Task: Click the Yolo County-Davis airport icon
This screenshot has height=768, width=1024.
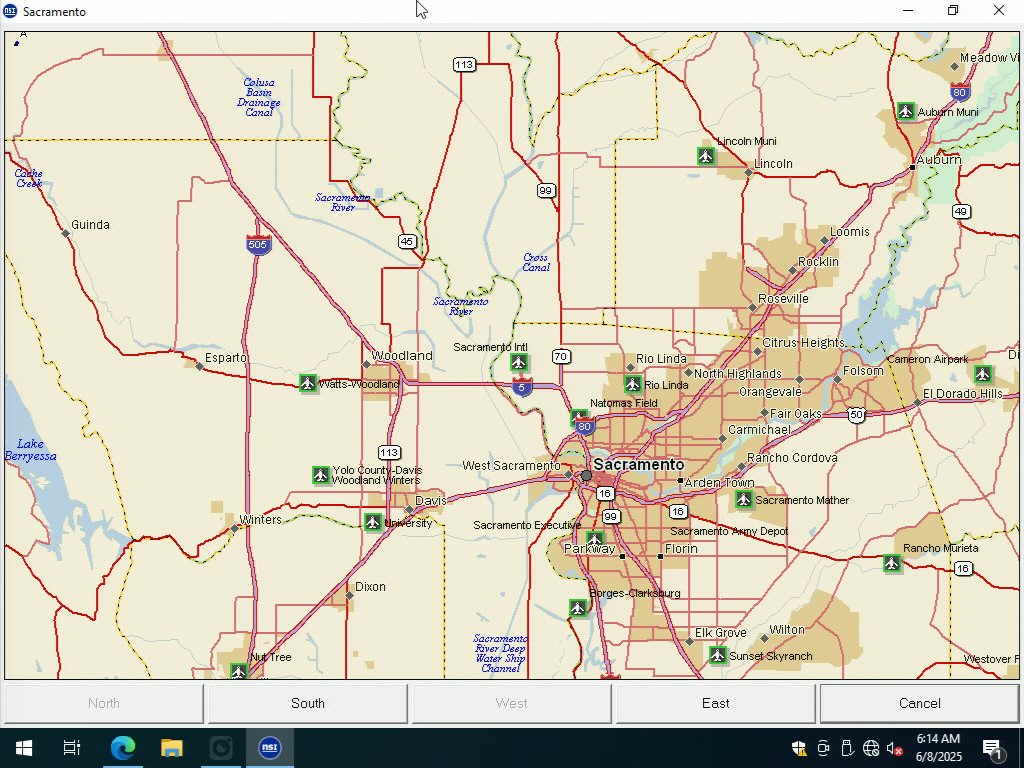Action: pyautogui.click(x=321, y=476)
